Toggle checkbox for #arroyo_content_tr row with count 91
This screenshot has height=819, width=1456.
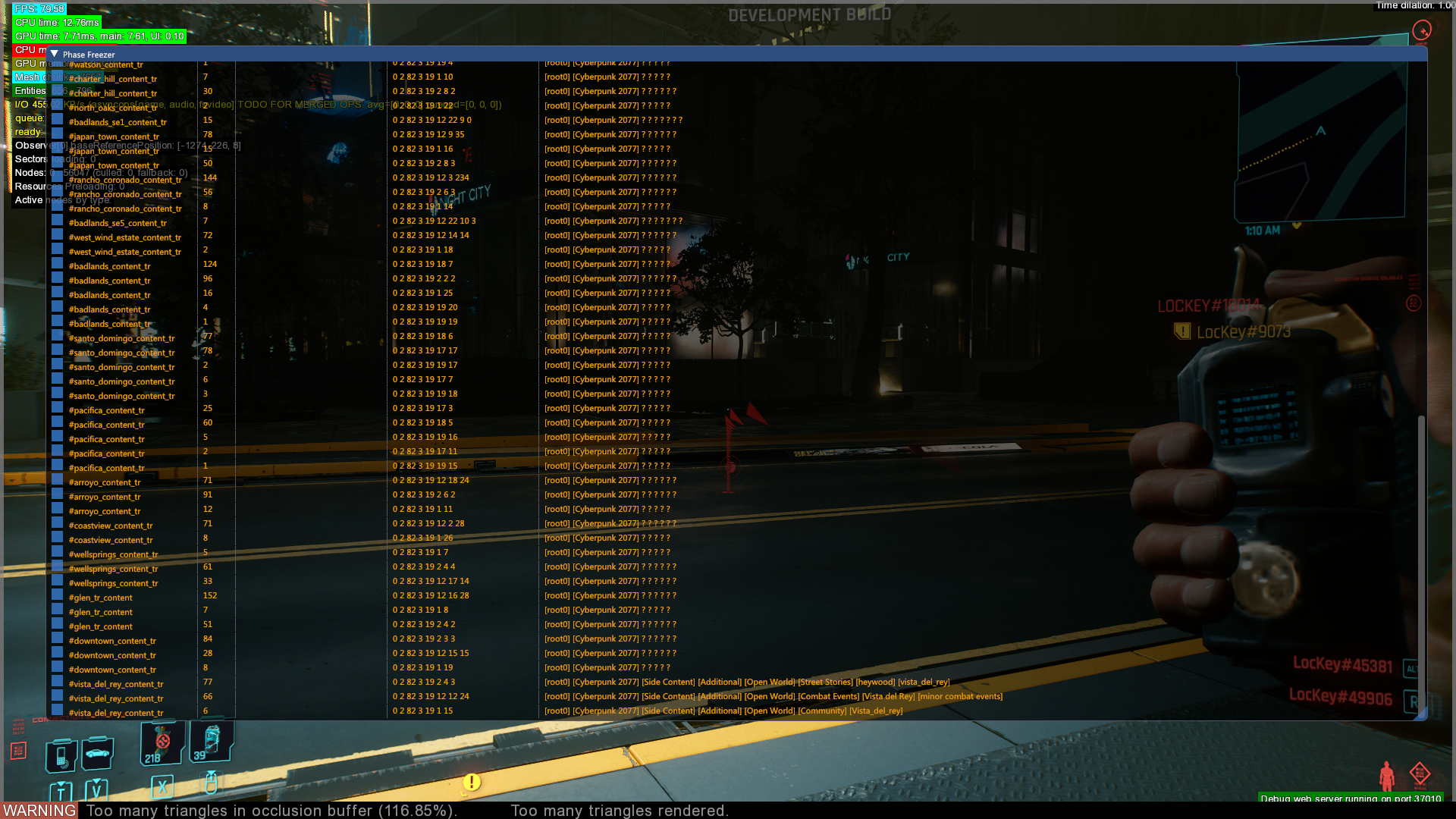[x=57, y=494]
